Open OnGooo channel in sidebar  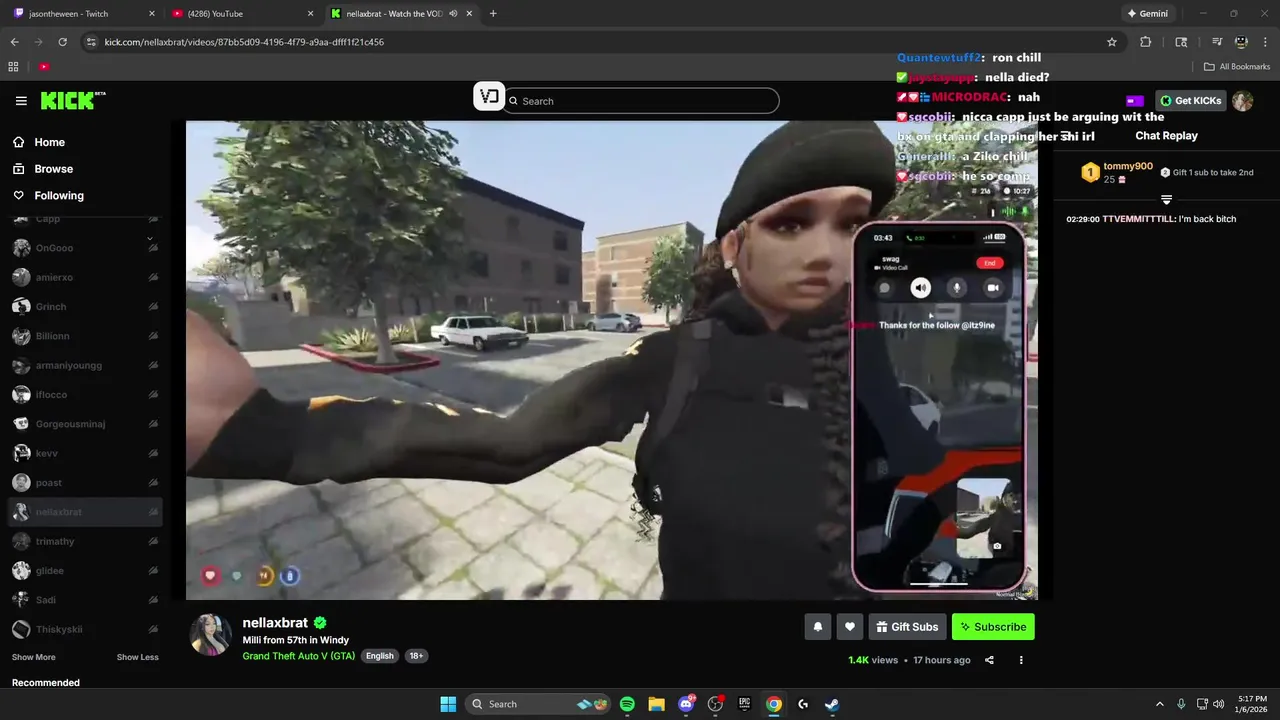(84, 248)
